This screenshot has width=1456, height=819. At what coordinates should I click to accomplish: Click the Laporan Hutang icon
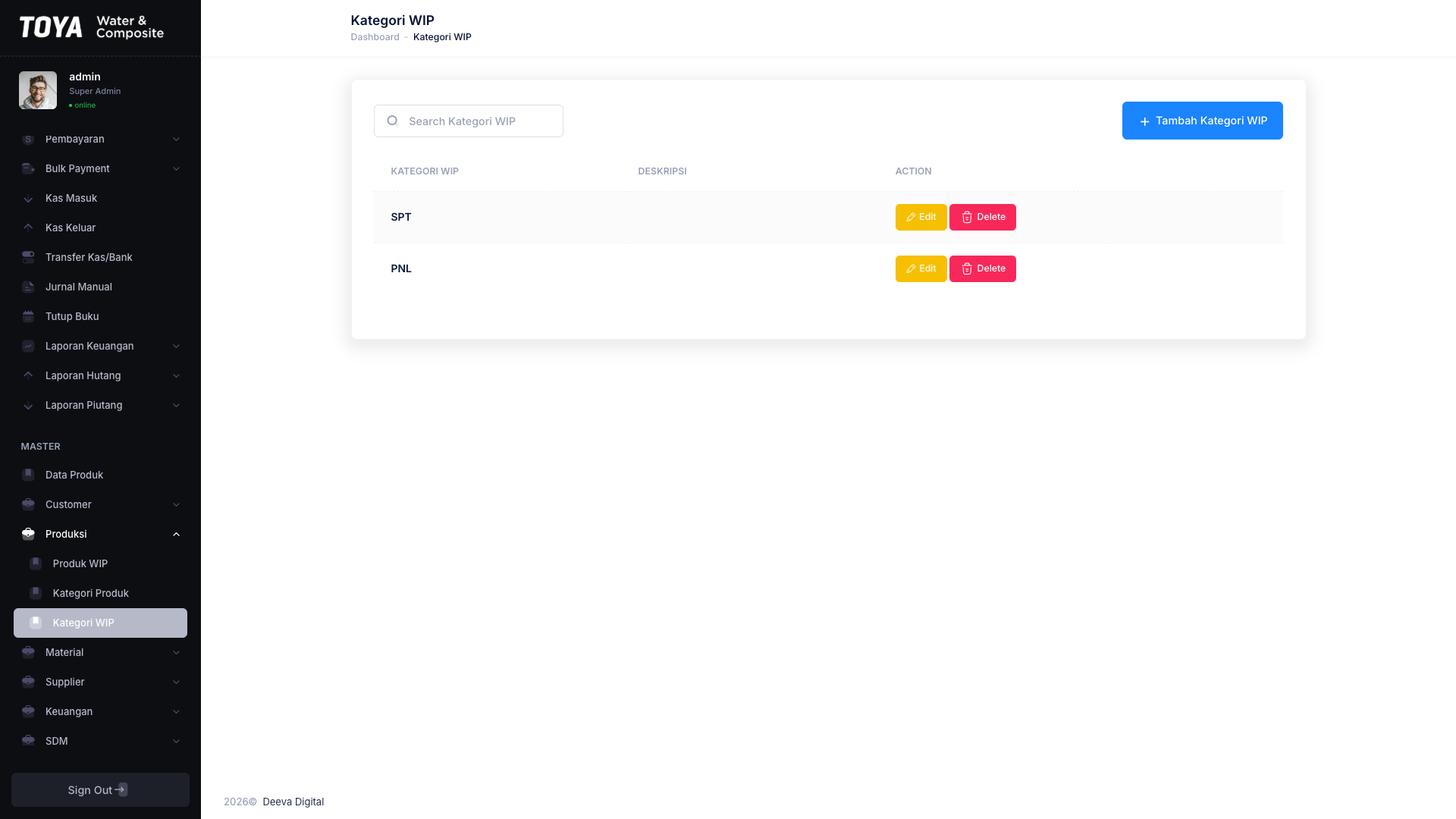click(28, 376)
